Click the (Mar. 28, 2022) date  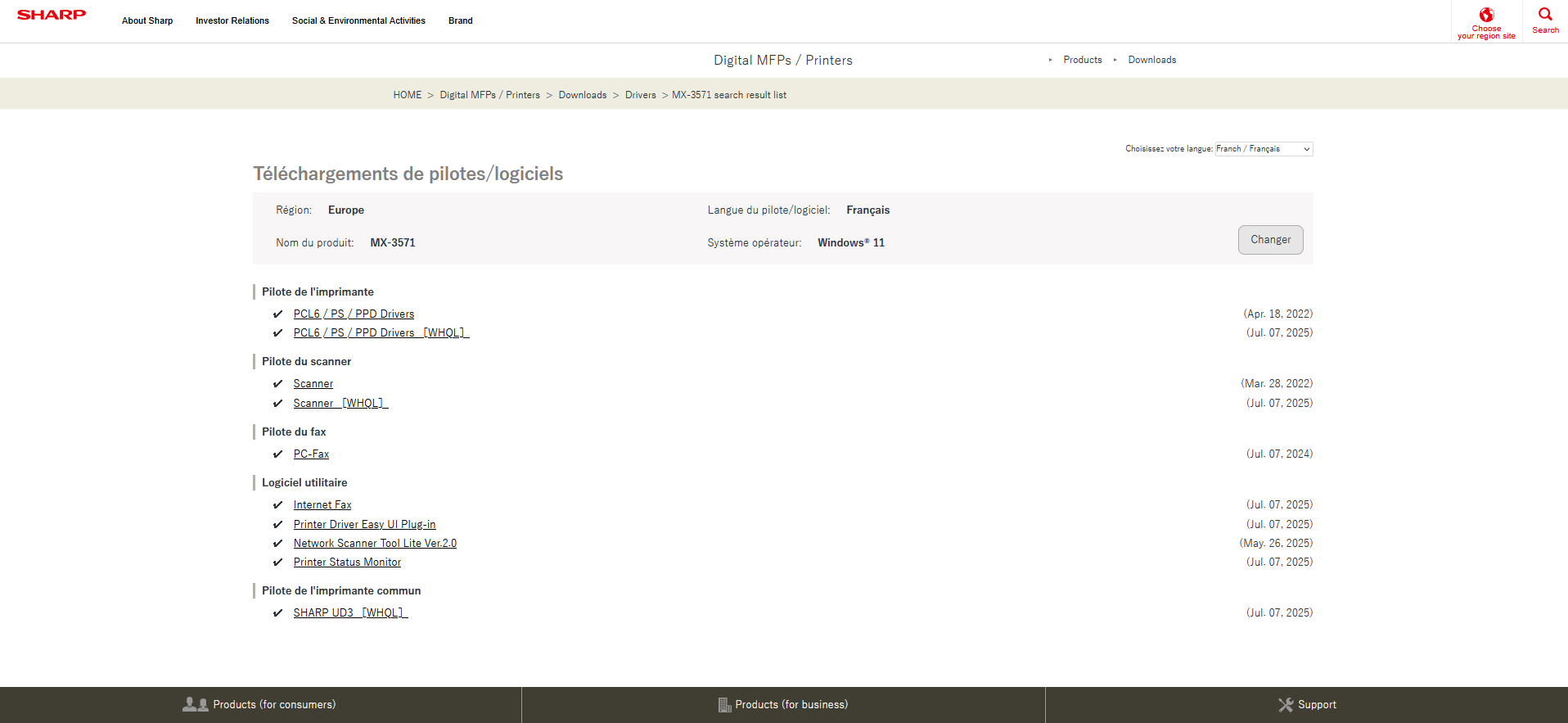point(1277,383)
